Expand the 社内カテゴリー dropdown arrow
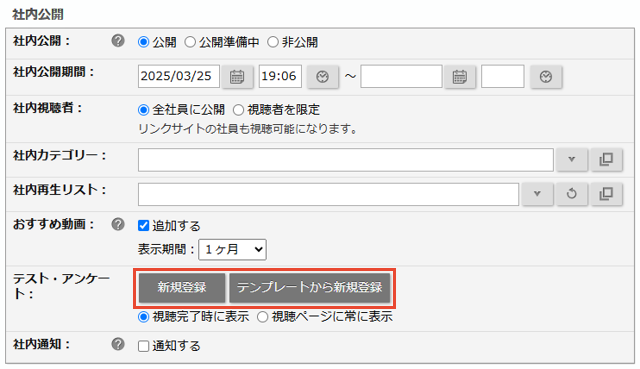This screenshot has height=369, width=640. coord(571,159)
